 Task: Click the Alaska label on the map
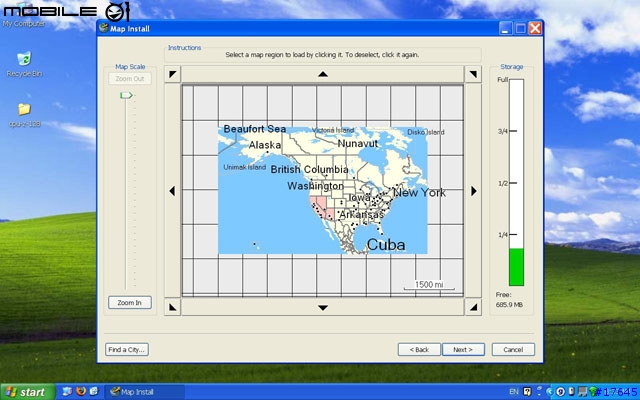(x=265, y=145)
